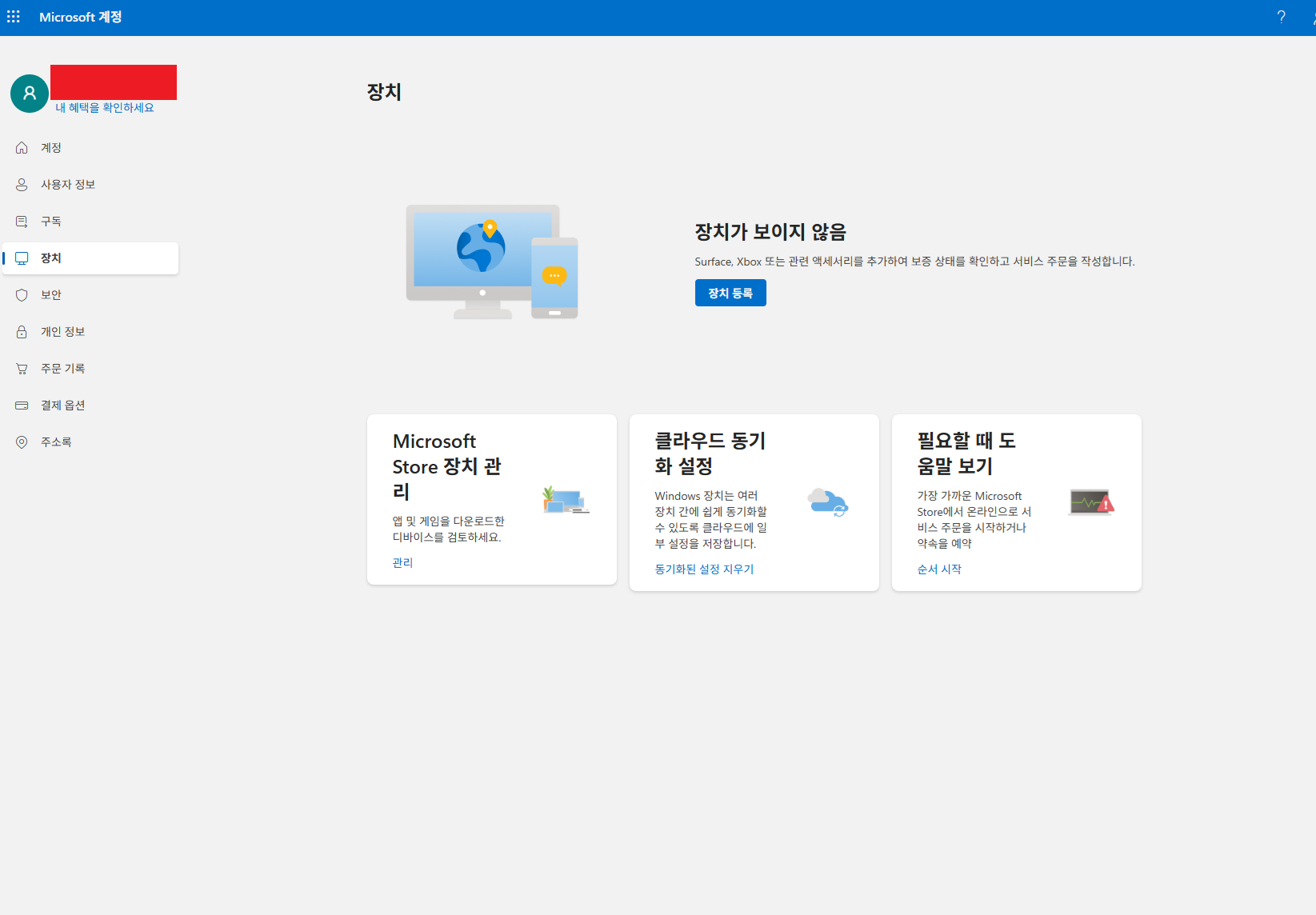Screen dimensions: 1316x915
Task: Open the 계정 menu item
Action: click(90, 148)
